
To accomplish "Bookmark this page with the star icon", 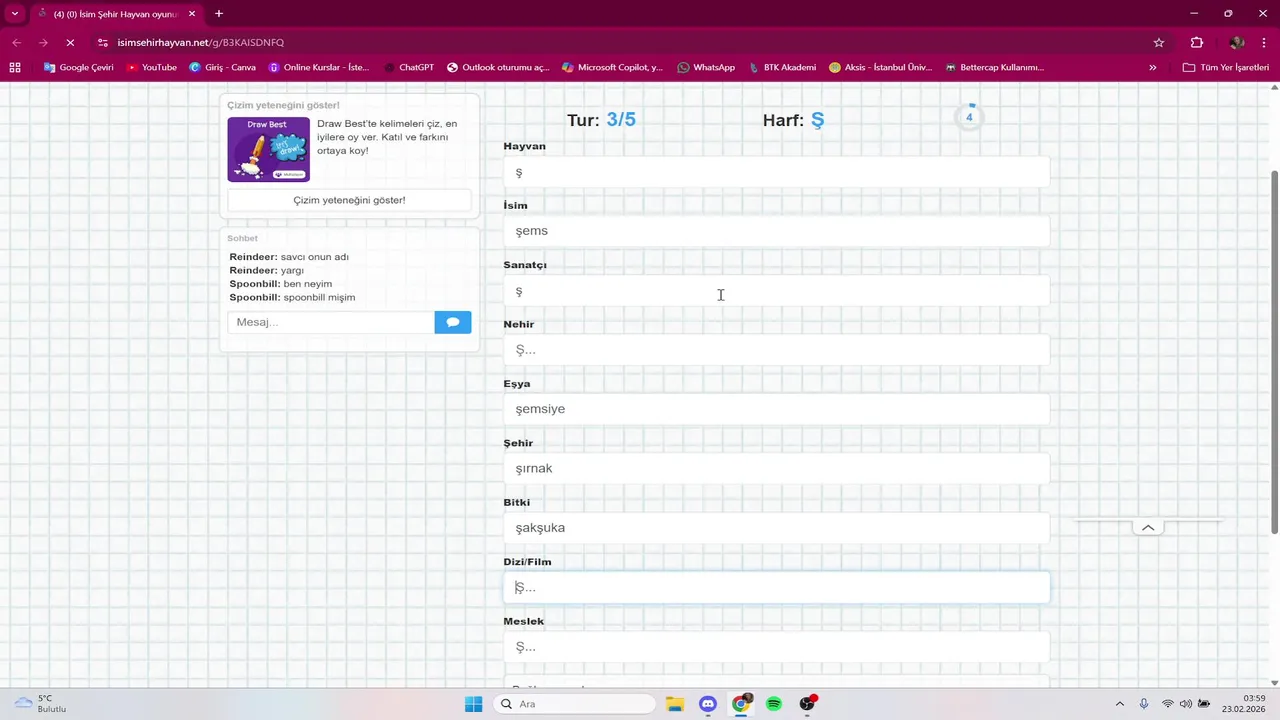I will [1159, 43].
